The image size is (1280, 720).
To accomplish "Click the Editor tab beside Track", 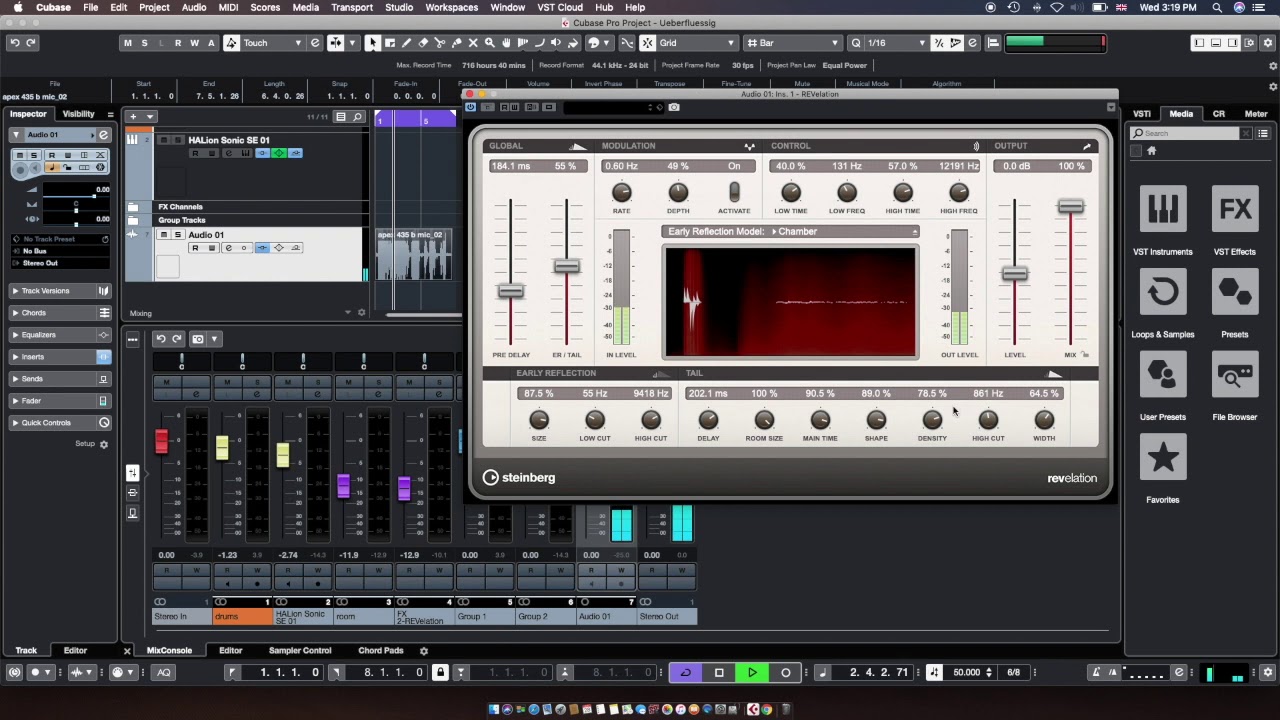I will click(75, 651).
